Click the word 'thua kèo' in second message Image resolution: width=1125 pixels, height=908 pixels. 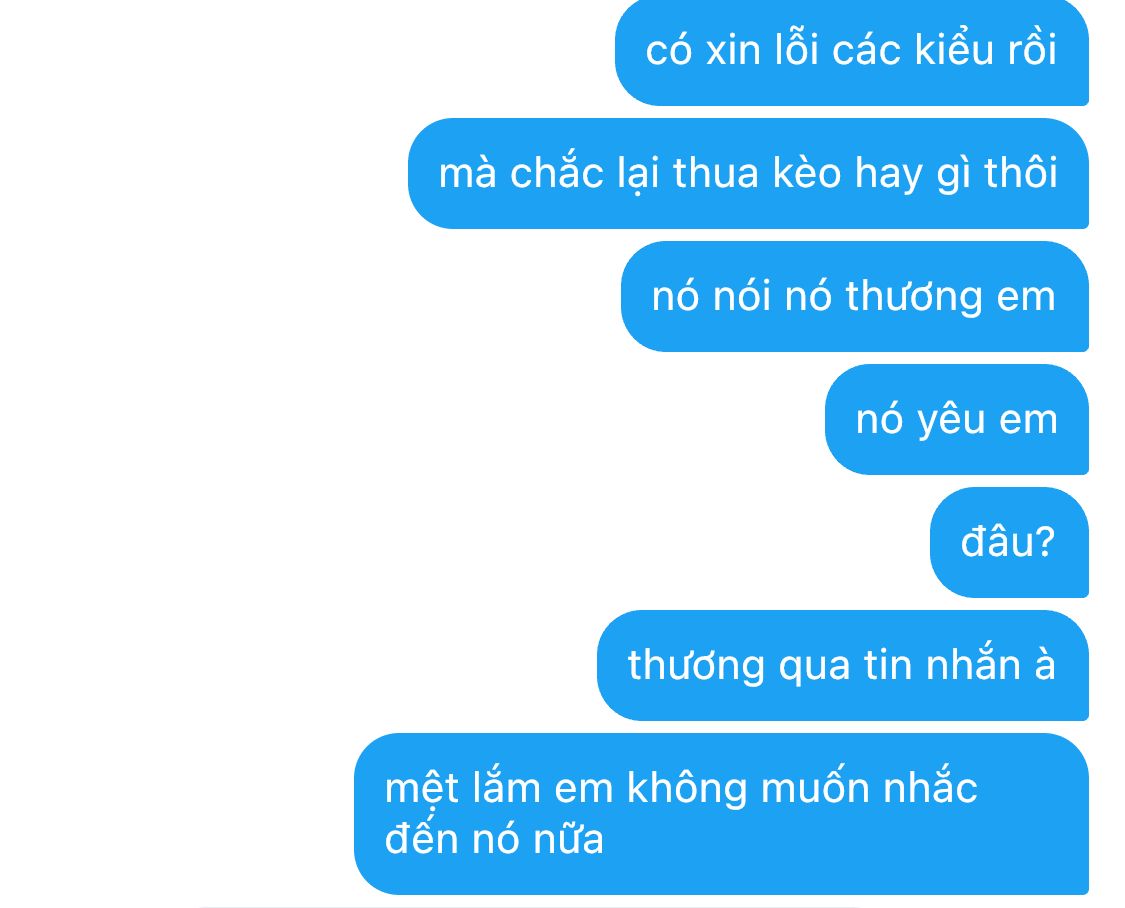click(756, 174)
